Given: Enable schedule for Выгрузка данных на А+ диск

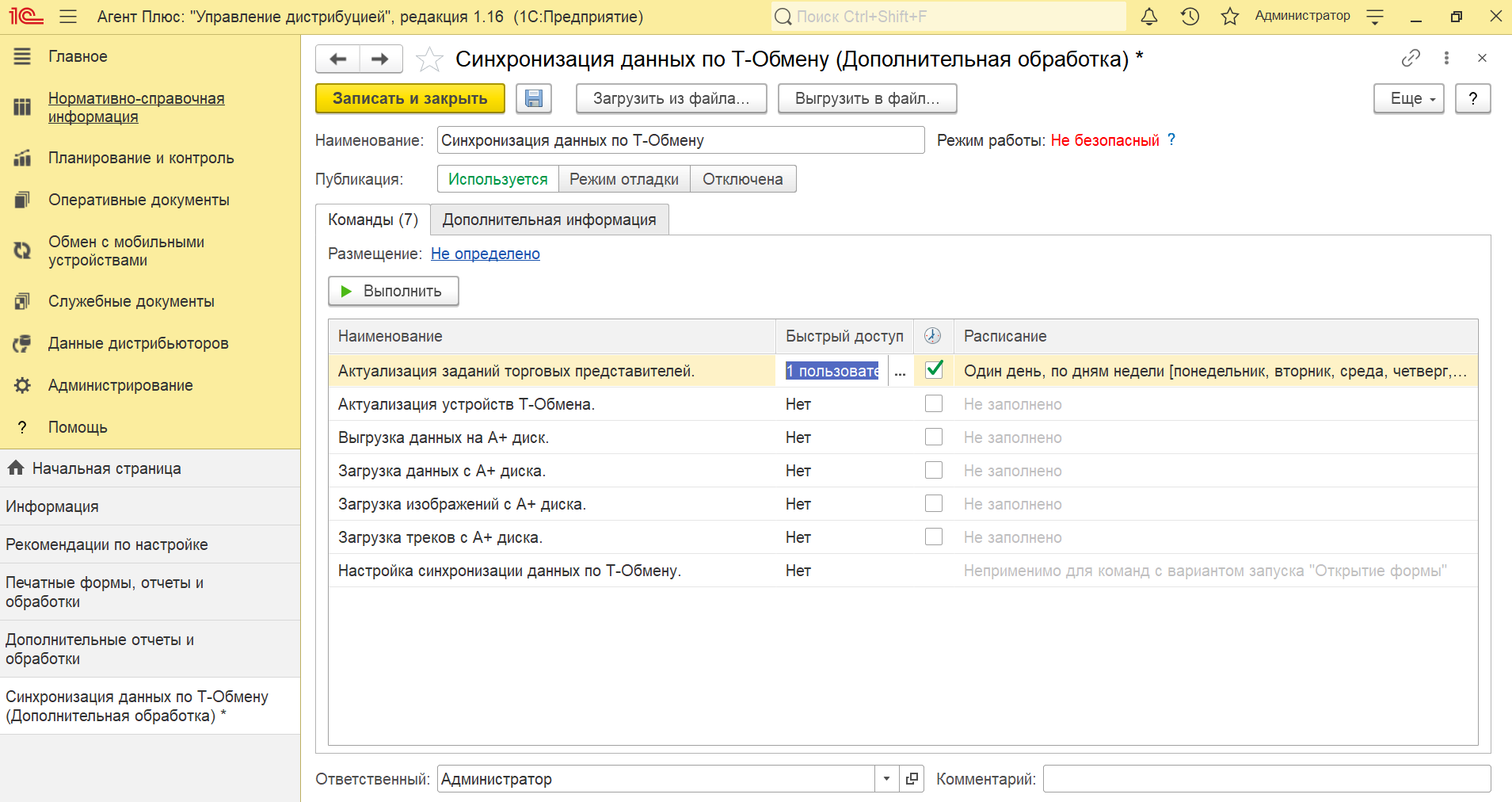Looking at the screenshot, I should pos(934,437).
